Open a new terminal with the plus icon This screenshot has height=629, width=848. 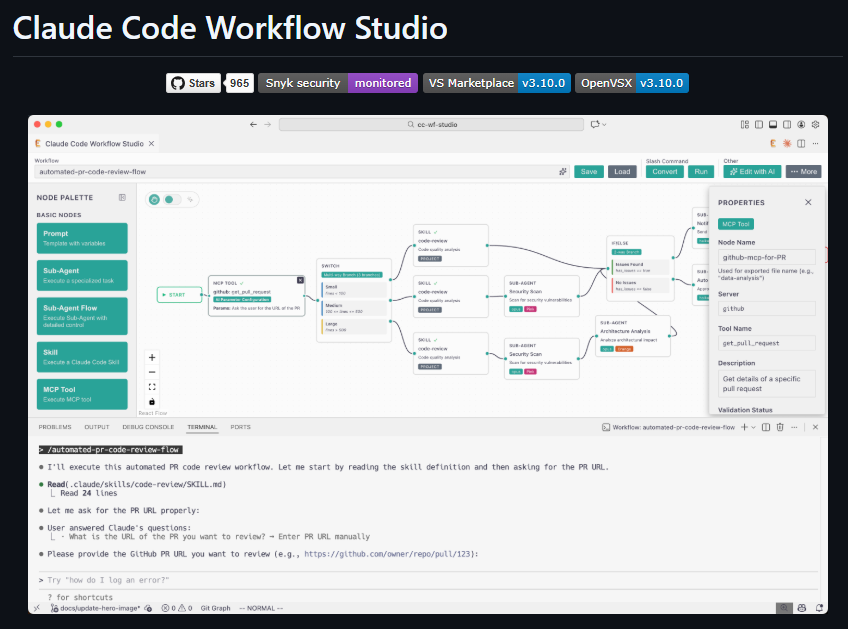tap(744, 427)
